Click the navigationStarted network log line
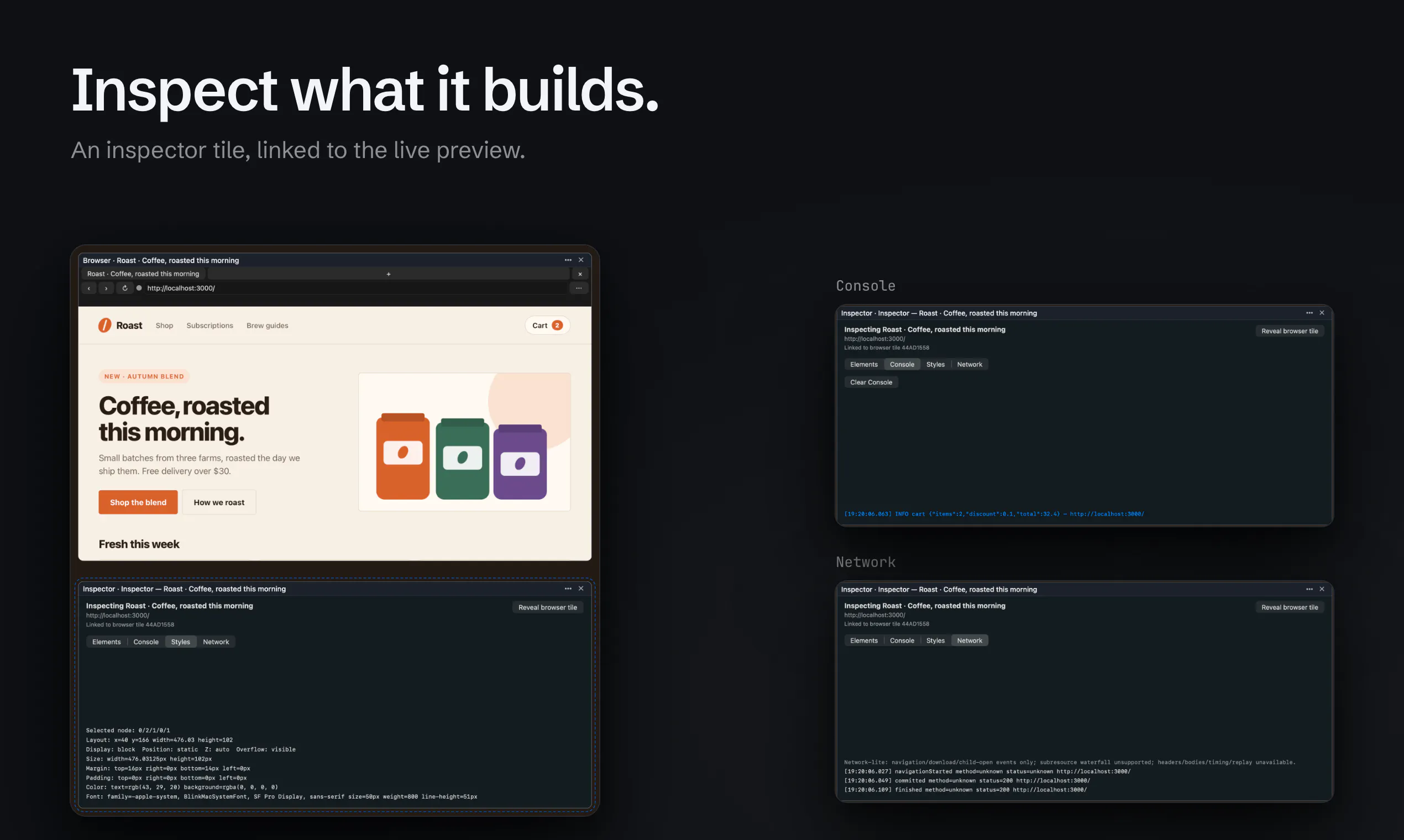 pyautogui.click(x=987, y=771)
